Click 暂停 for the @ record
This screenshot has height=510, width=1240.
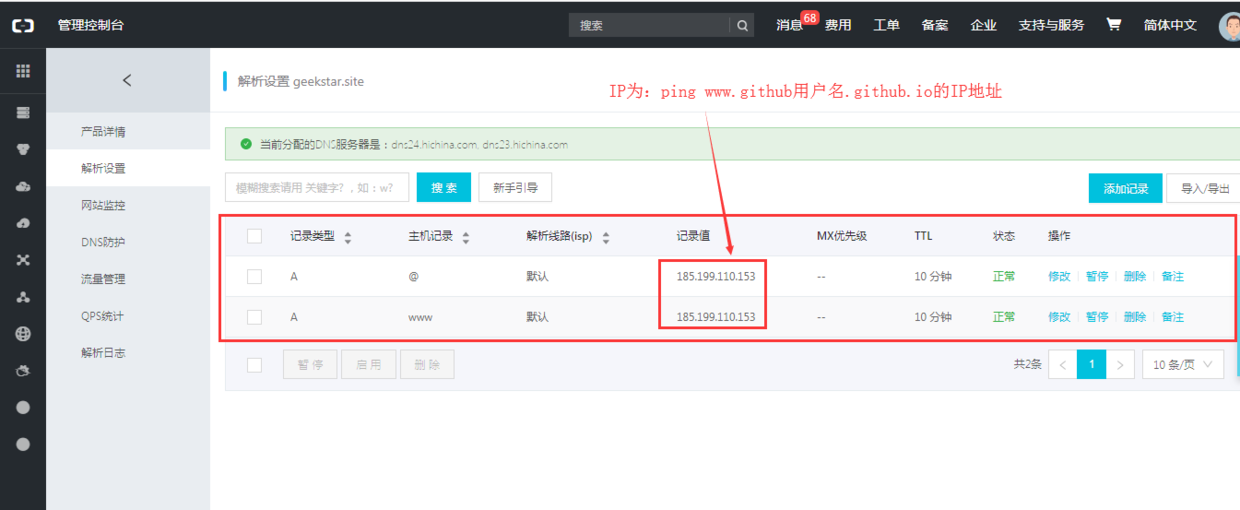[1097, 276]
